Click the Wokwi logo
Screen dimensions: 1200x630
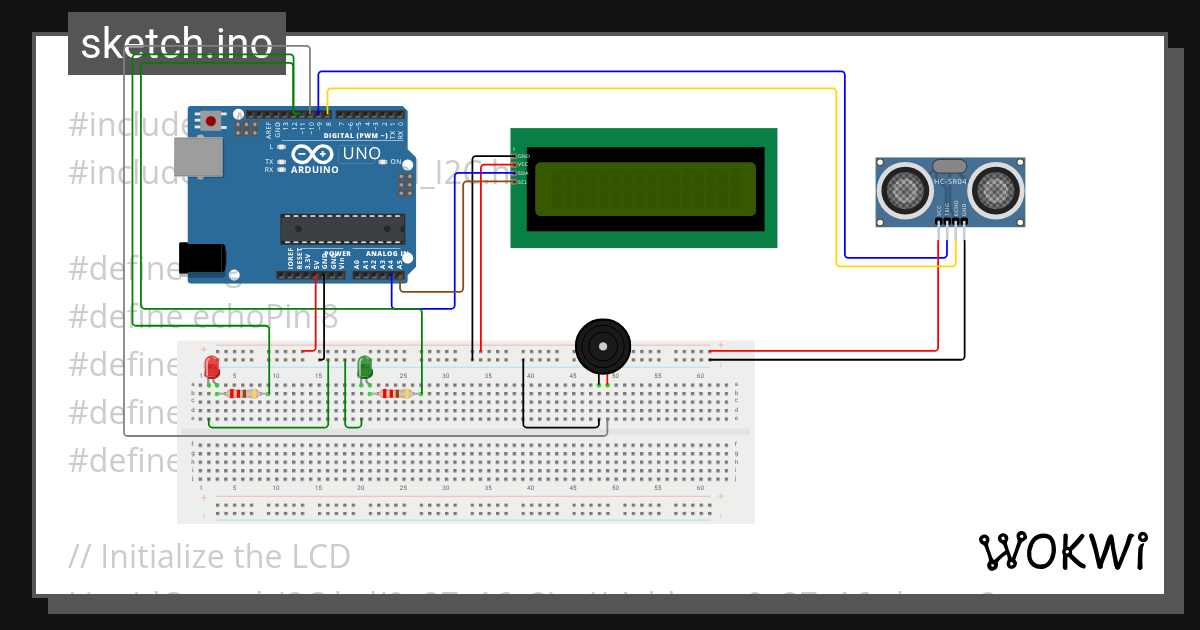pos(1063,552)
